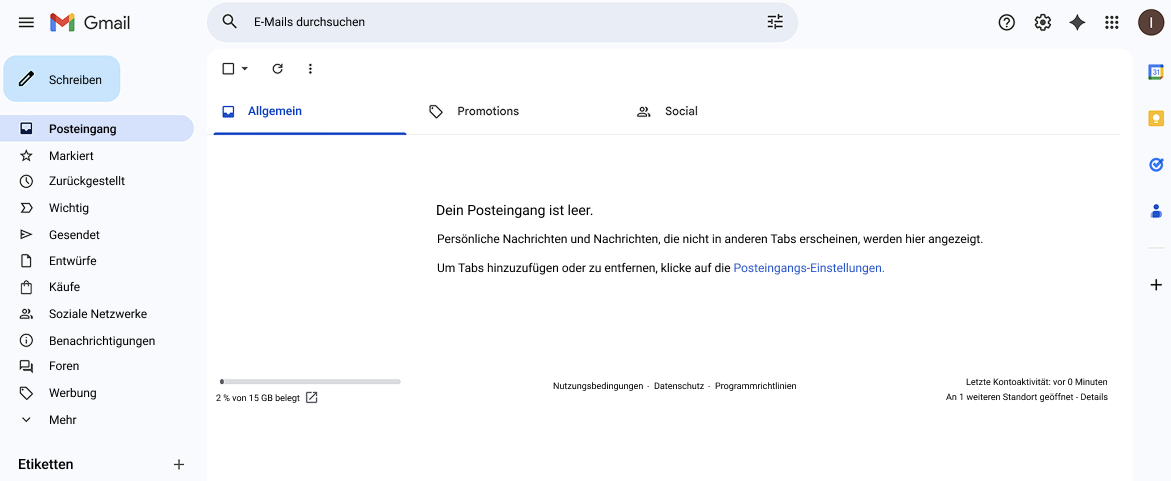Screen dimensions: 1171x481
Task: Click 'Dein Posteingang ist leer.' text
Action: pos(515,211)
